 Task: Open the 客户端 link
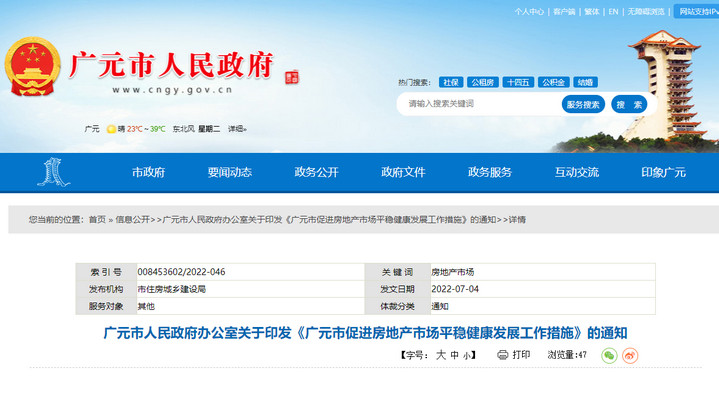[x=564, y=12]
